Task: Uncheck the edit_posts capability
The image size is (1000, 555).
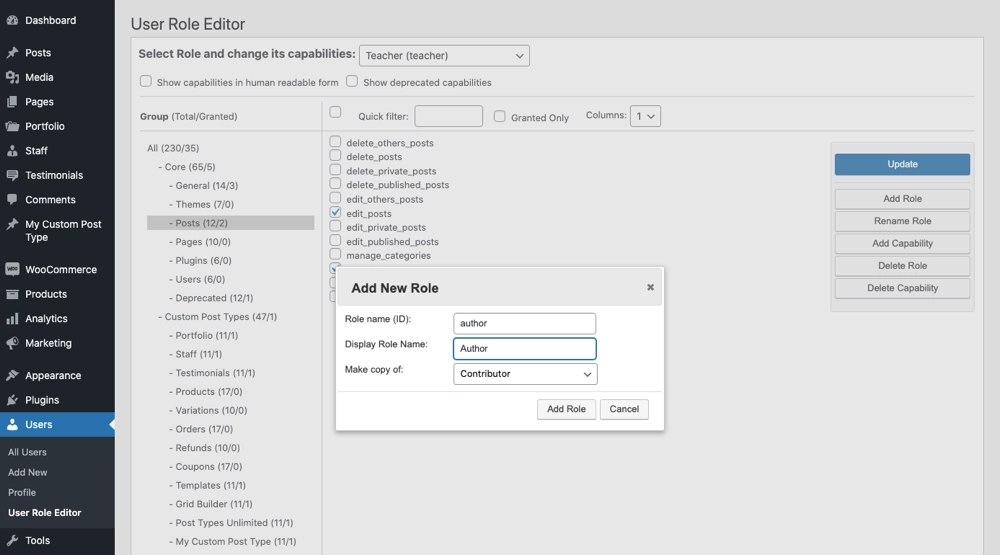Action: [x=336, y=213]
